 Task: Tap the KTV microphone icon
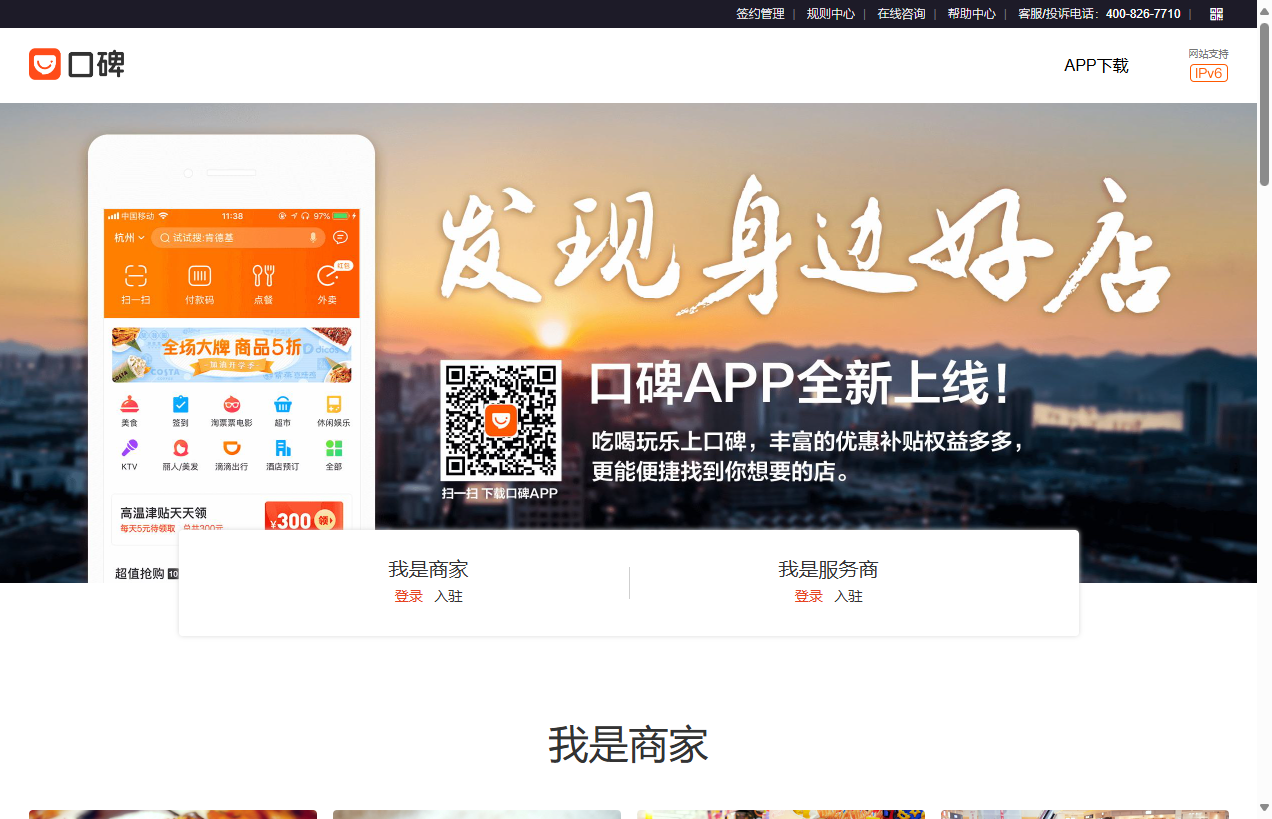(x=129, y=449)
